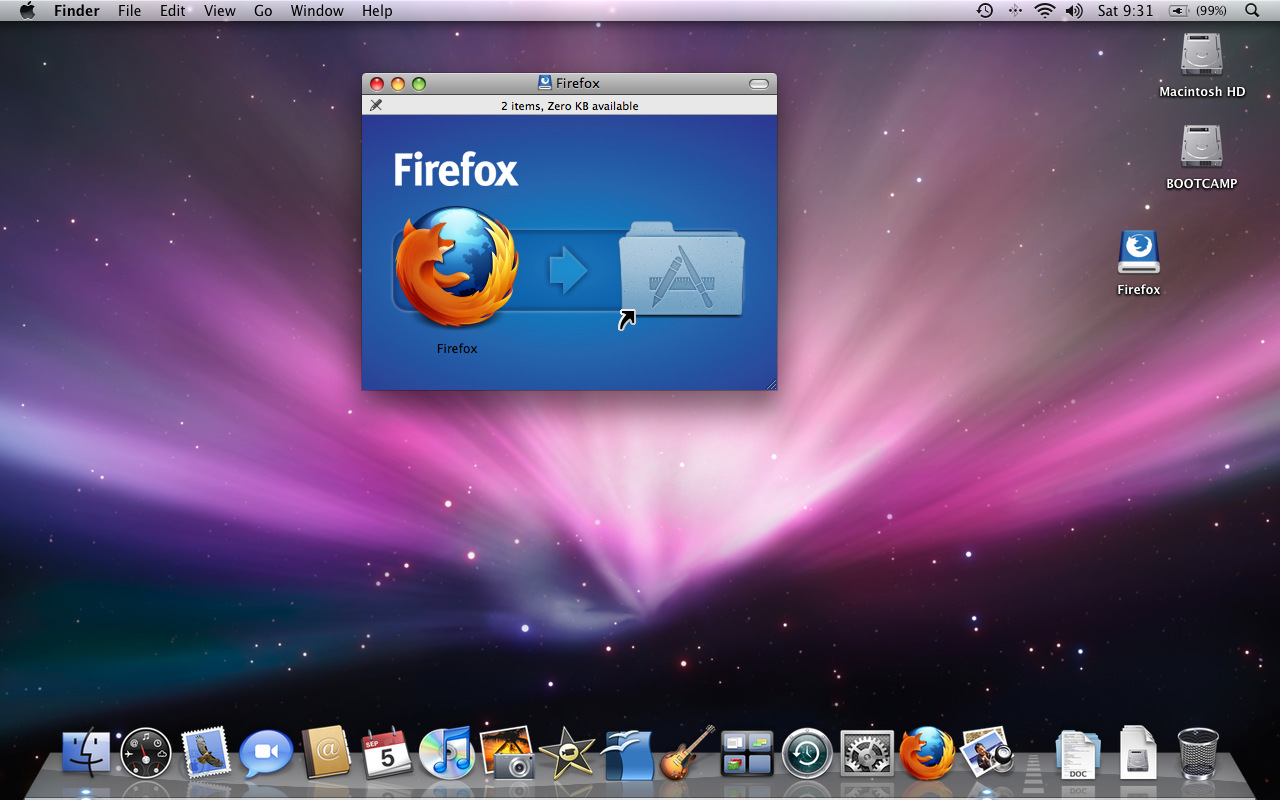Screen dimensions: 1280x800
Task: Open Address Book from the Dock
Action: coord(326,752)
